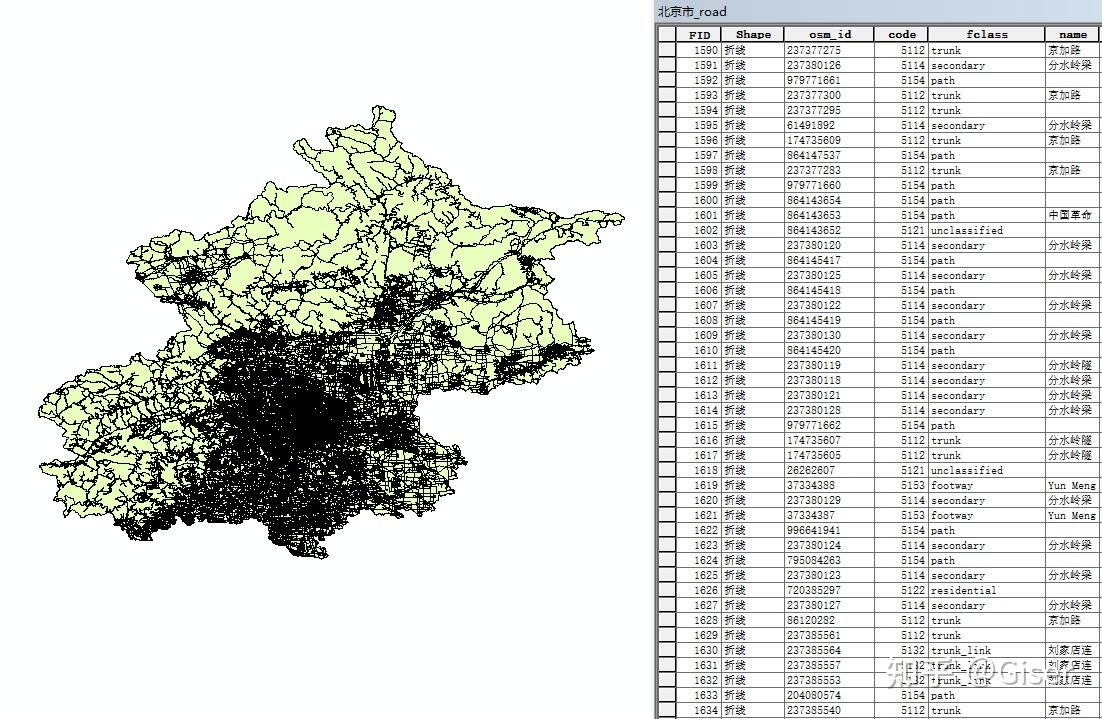Click the Yun Meng name in row 1619
The height and width of the screenshot is (719, 1102).
pos(1072,485)
